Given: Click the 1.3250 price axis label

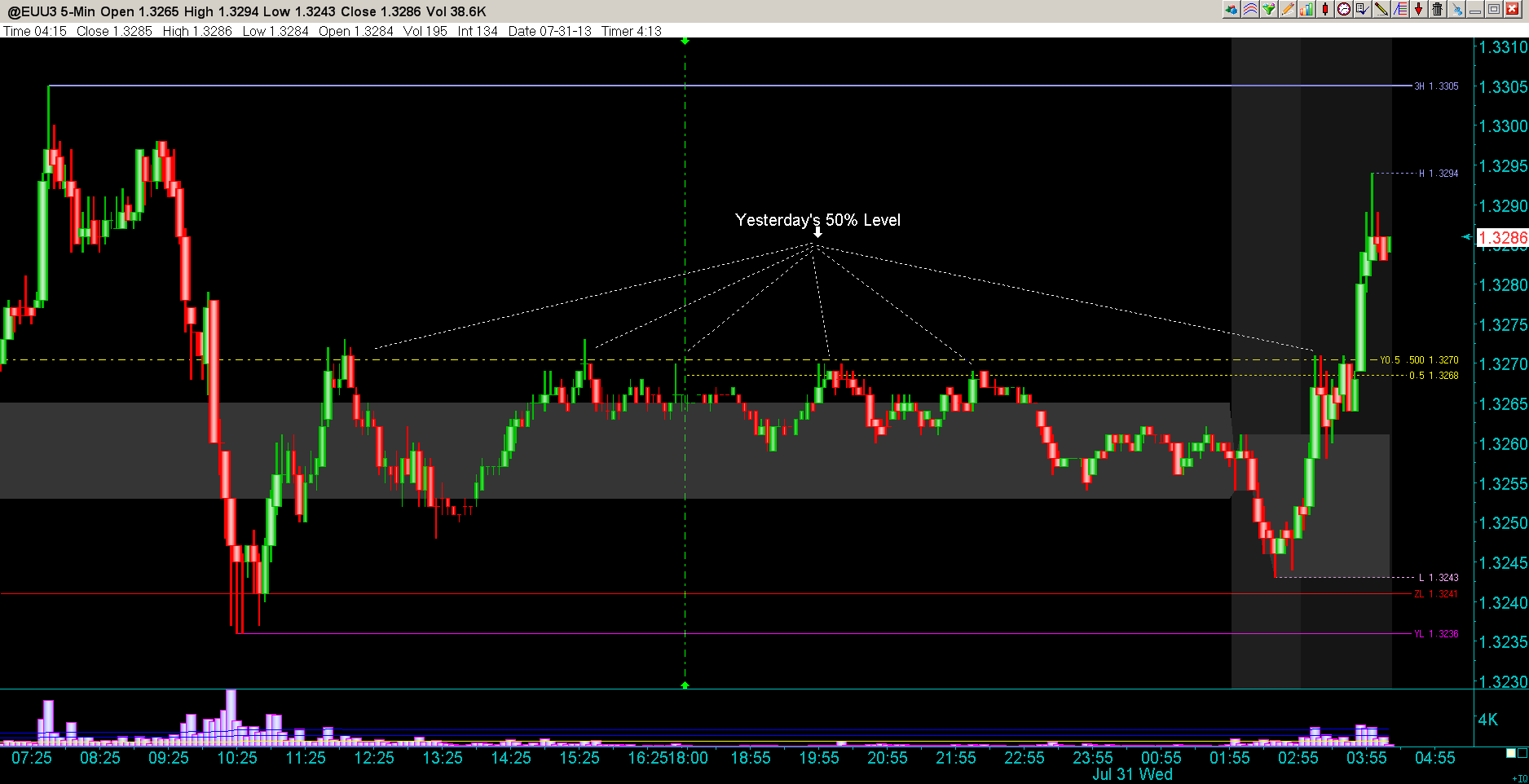Looking at the screenshot, I should click(1503, 523).
